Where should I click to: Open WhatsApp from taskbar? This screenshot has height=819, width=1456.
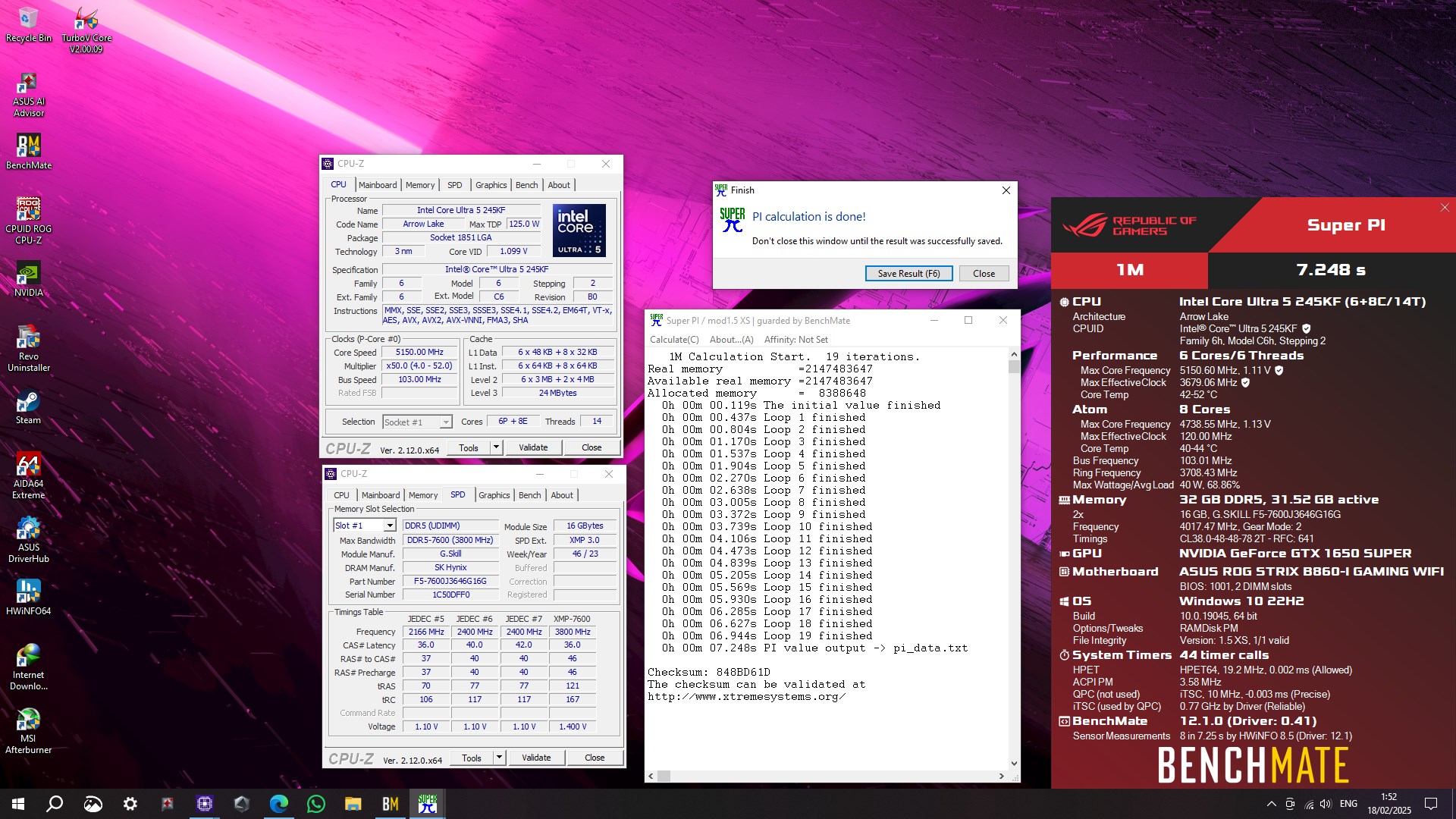(x=316, y=804)
